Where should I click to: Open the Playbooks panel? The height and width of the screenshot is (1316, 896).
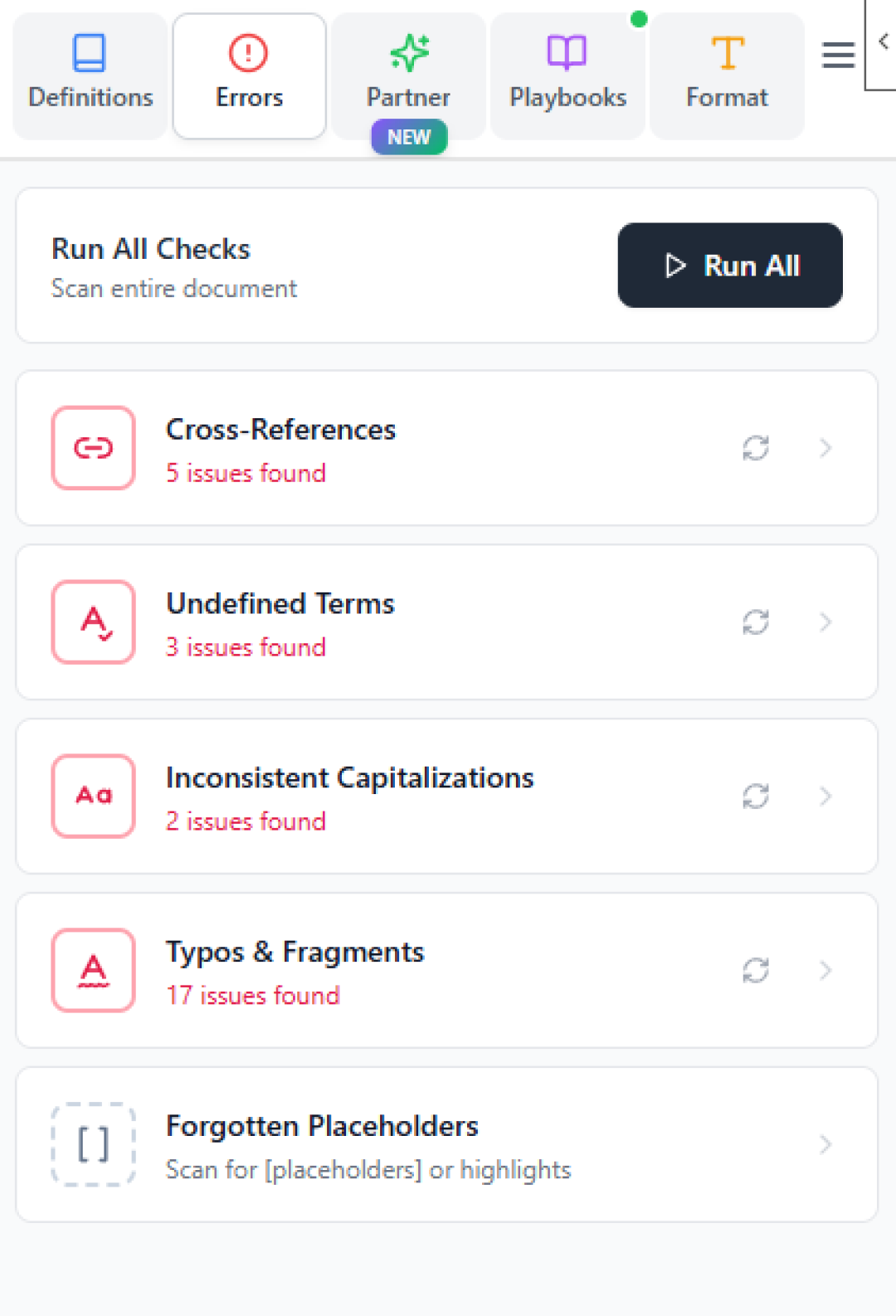click(567, 75)
